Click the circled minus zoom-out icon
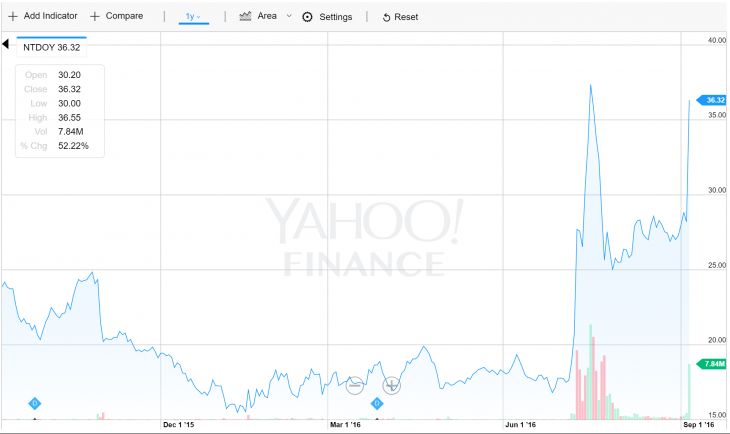 point(353,383)
